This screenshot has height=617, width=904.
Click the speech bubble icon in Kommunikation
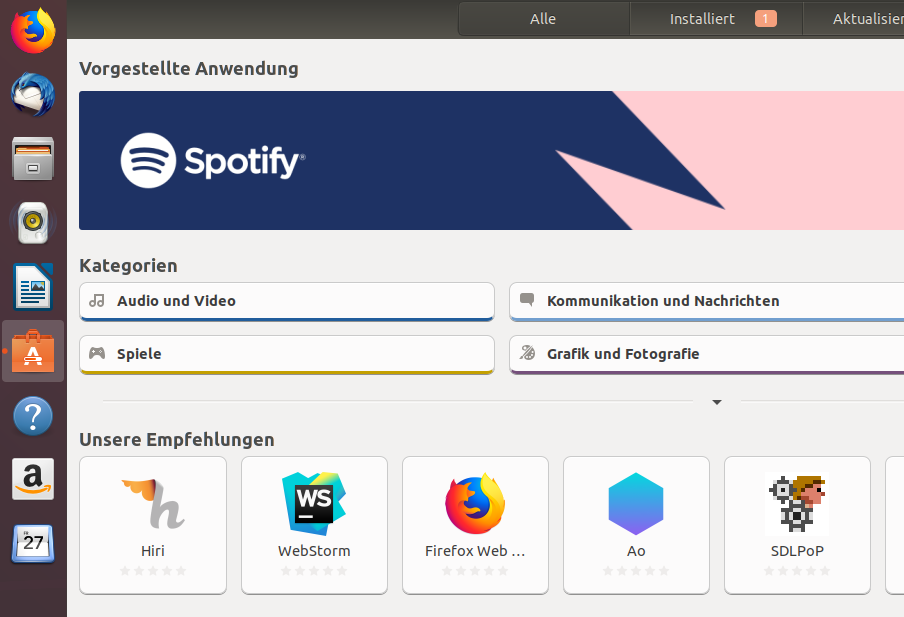[527, 300]
